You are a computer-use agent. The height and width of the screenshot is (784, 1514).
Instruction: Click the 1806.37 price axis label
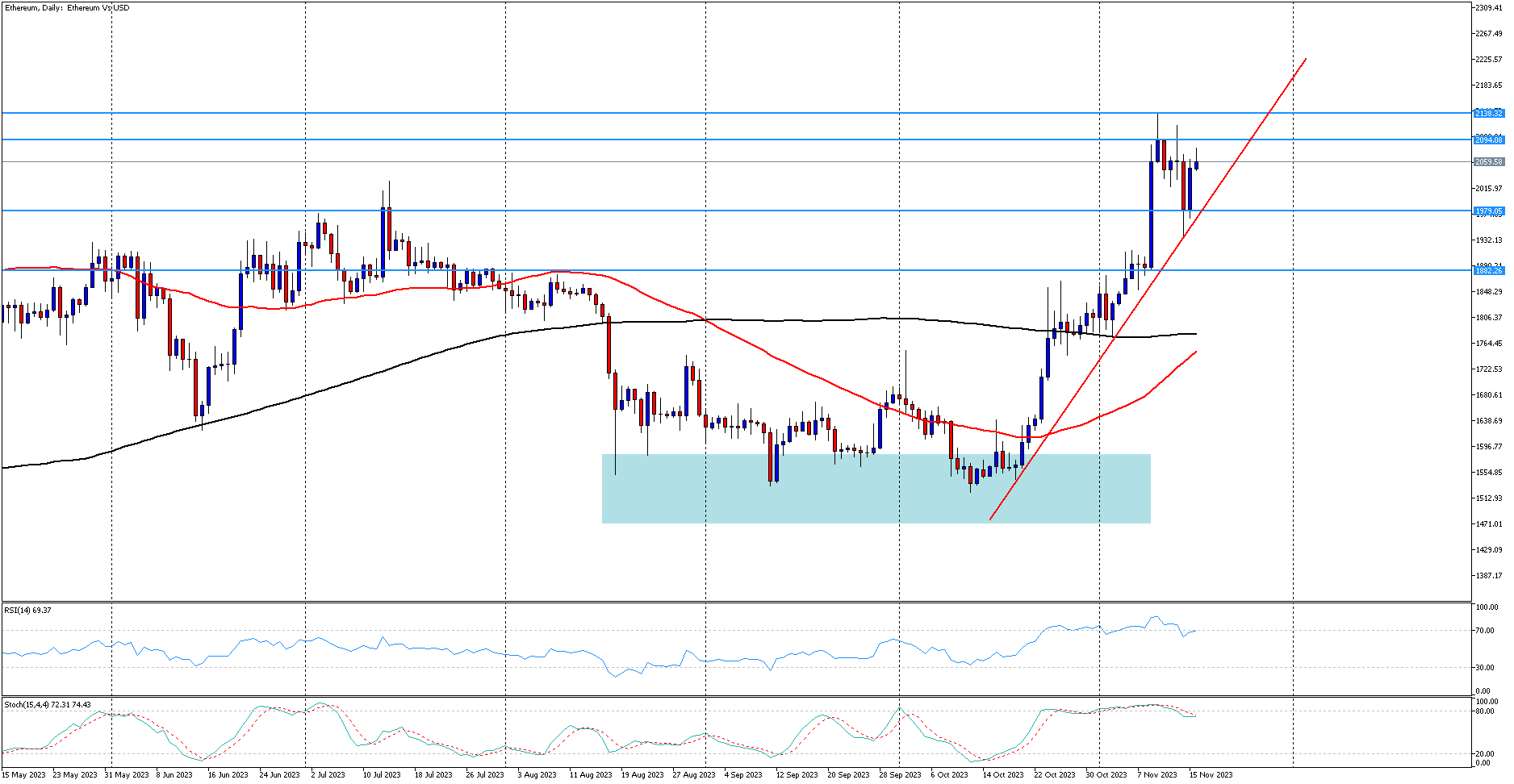[1489, 318]
